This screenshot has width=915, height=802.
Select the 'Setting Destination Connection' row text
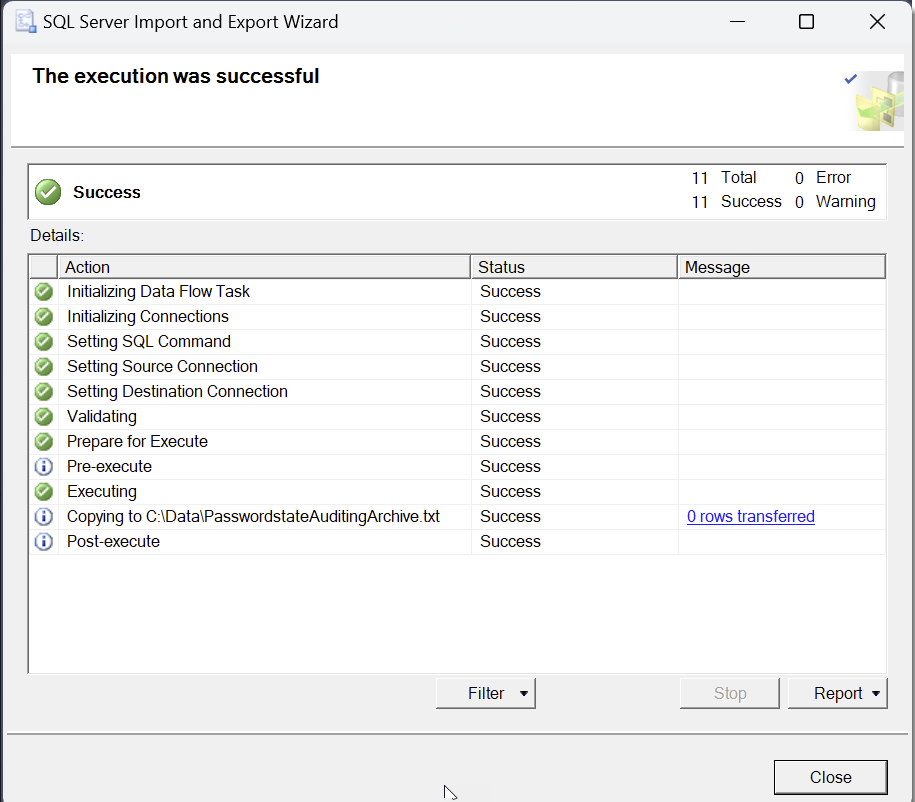coord(177,392)
